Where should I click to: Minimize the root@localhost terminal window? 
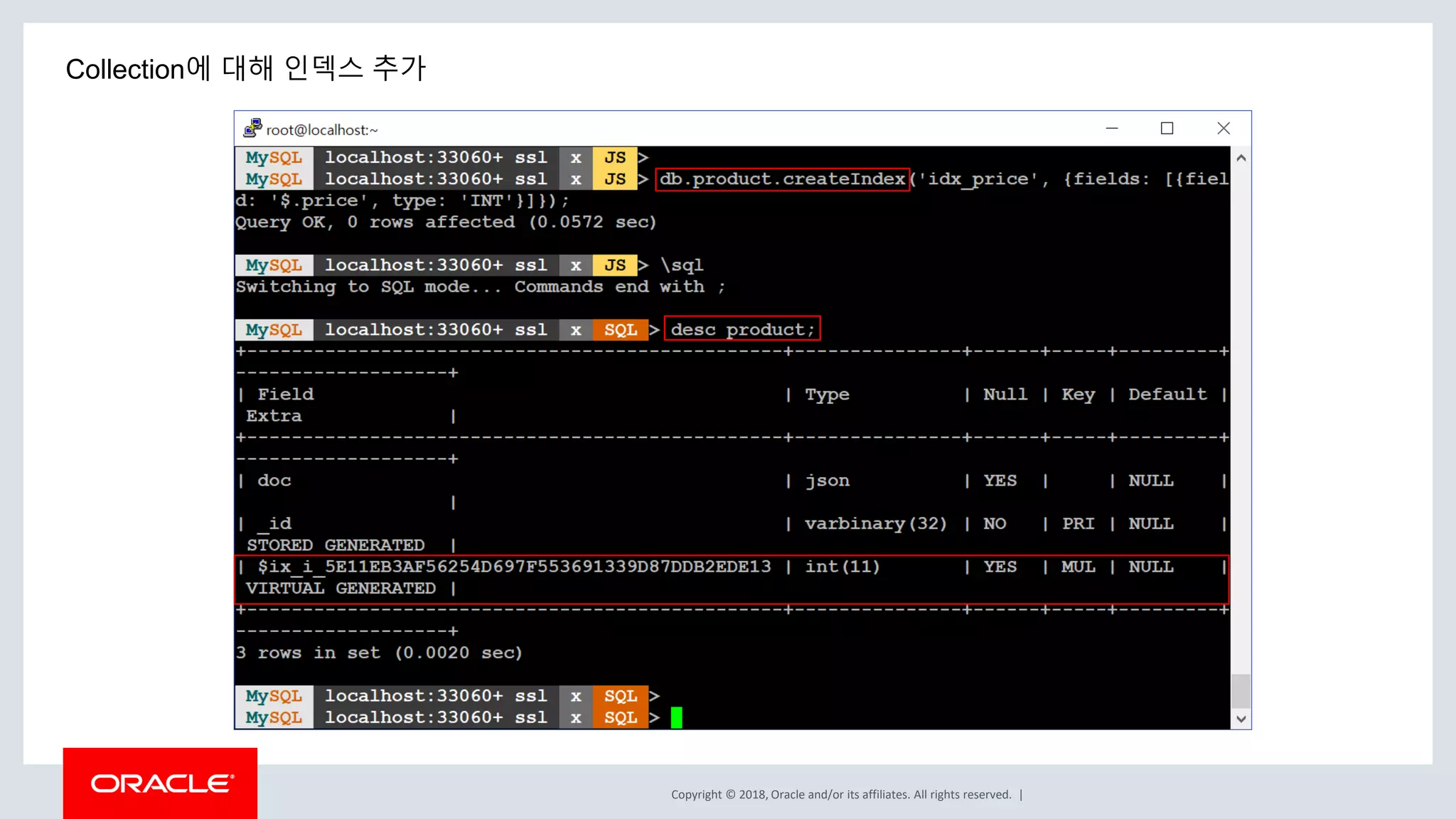(1112, 129)
